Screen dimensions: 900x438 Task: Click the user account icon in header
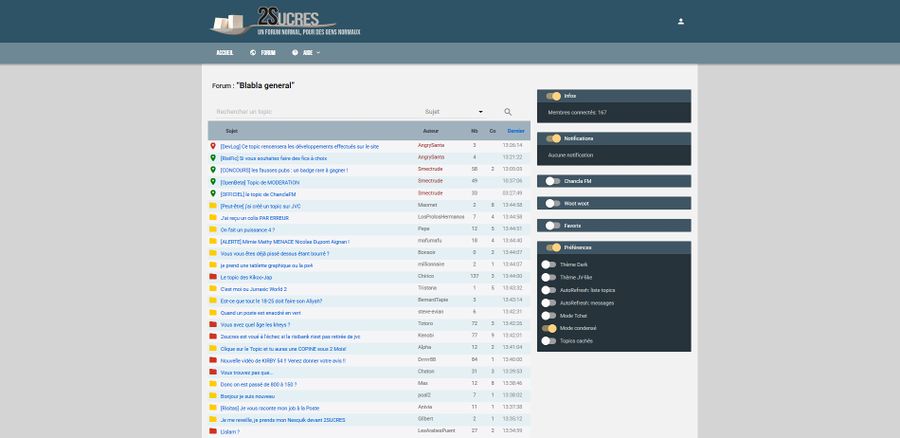[681, 21]
